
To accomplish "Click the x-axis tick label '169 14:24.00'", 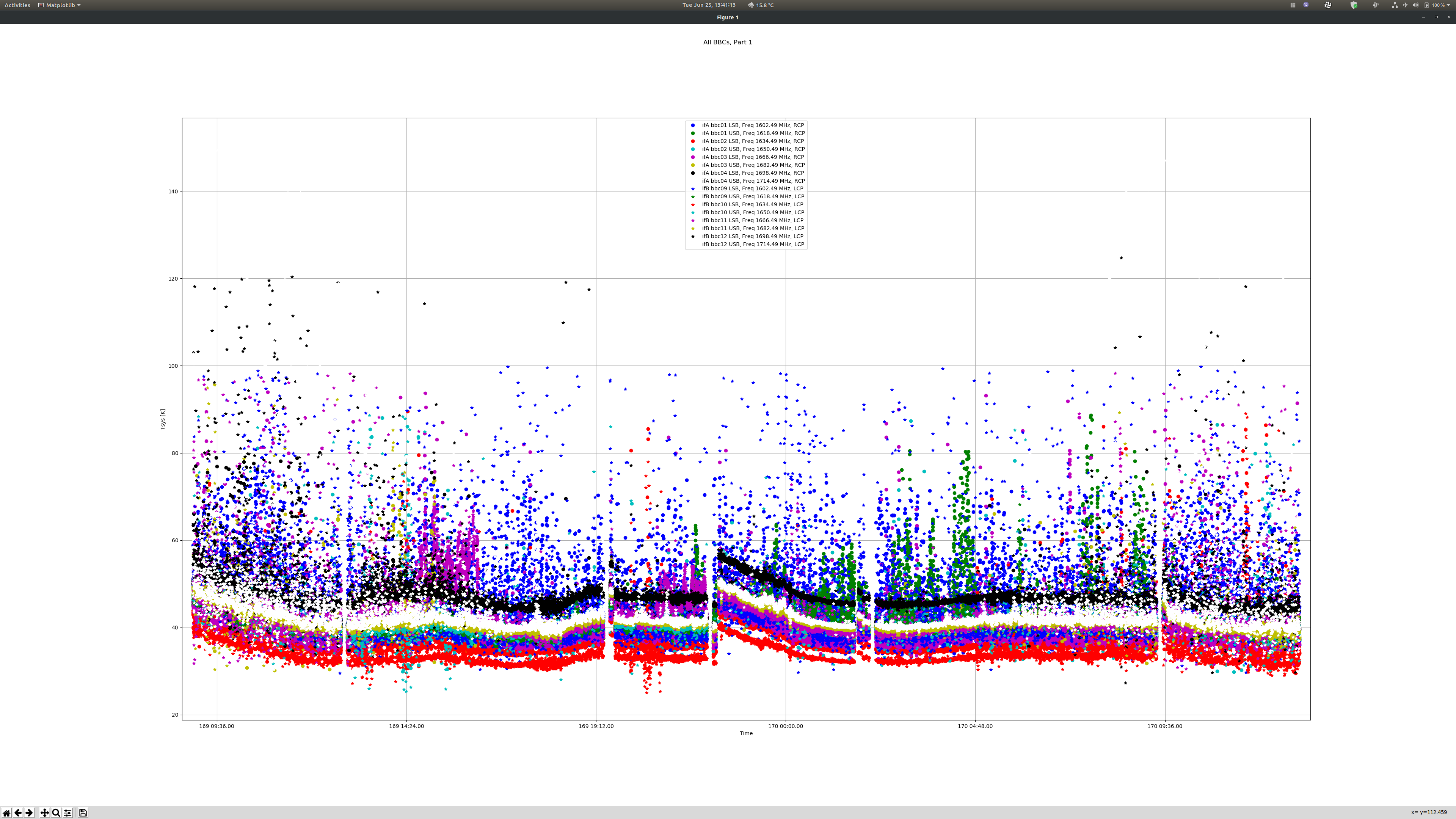I will 406,726.
